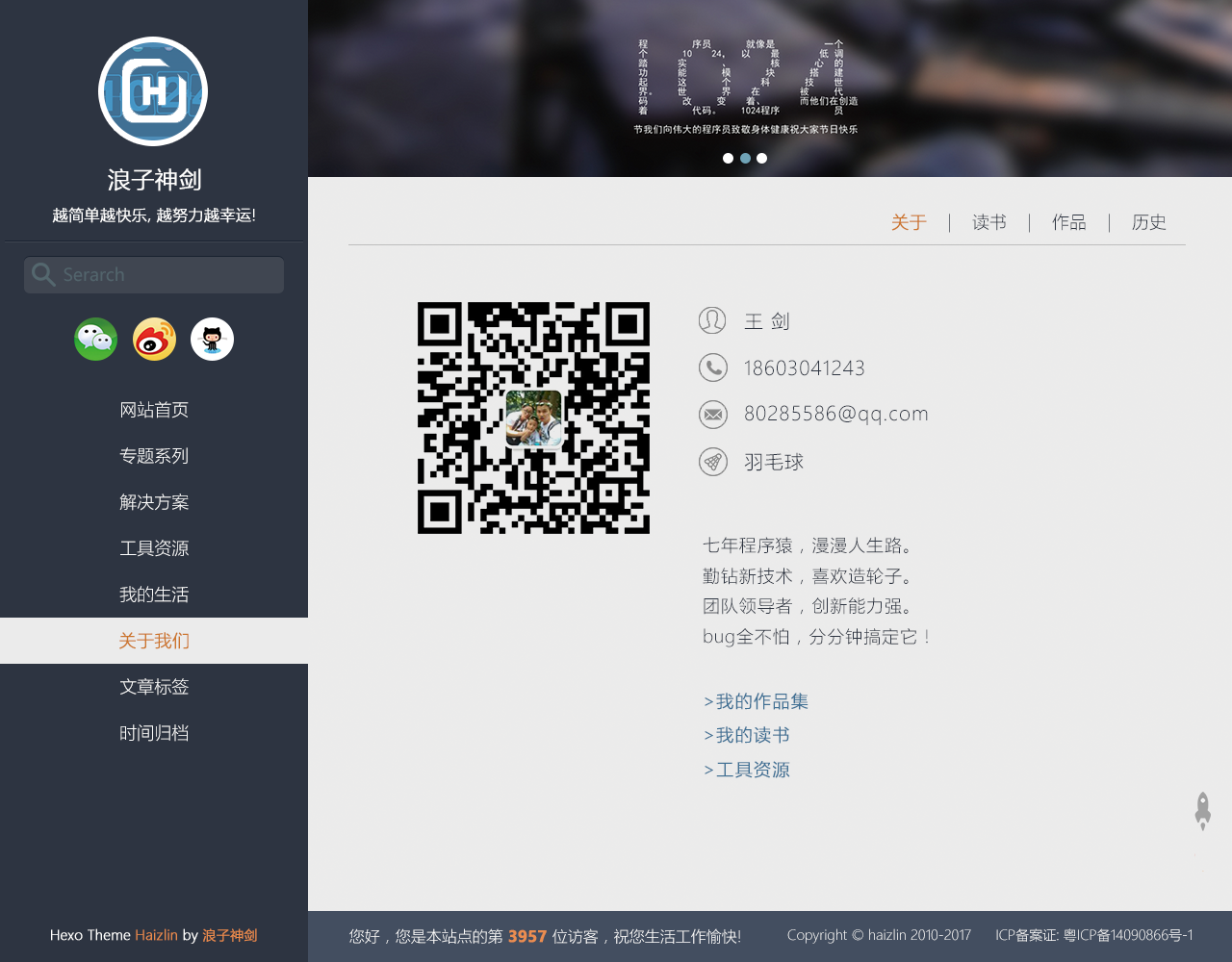Click the rocket back-to-top icon

click(x=1202, y=812)
